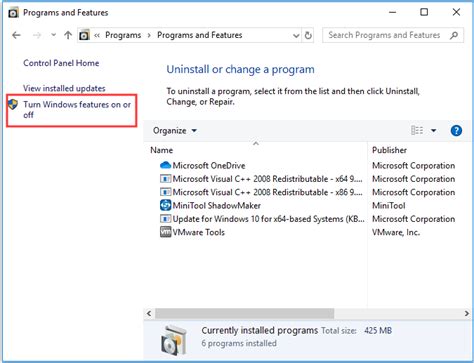Viewport: 474px width, 363px height.
Task: Open Control Panel Home link
Action: (x=61, y=63)
